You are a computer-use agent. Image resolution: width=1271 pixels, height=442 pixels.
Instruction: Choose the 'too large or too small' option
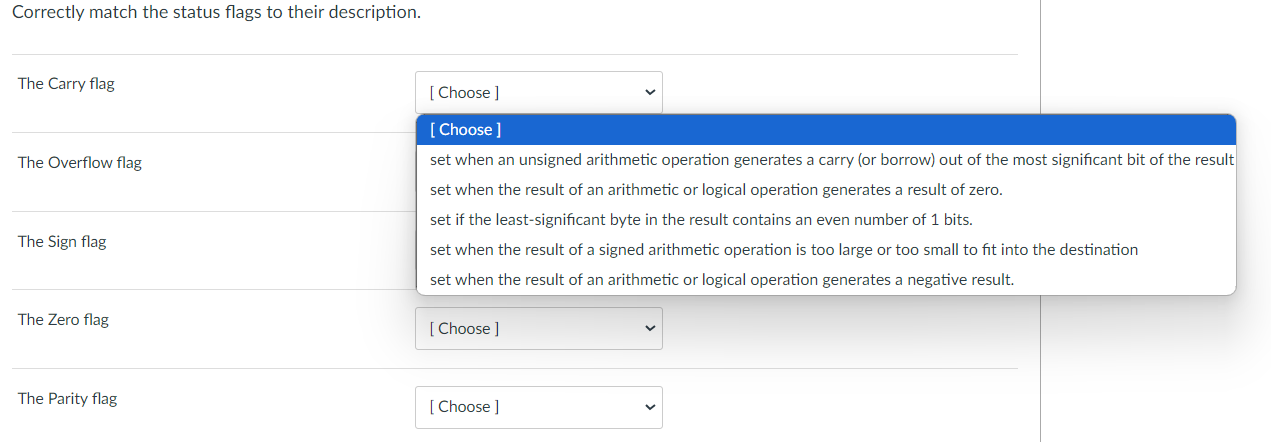point(784,250)
